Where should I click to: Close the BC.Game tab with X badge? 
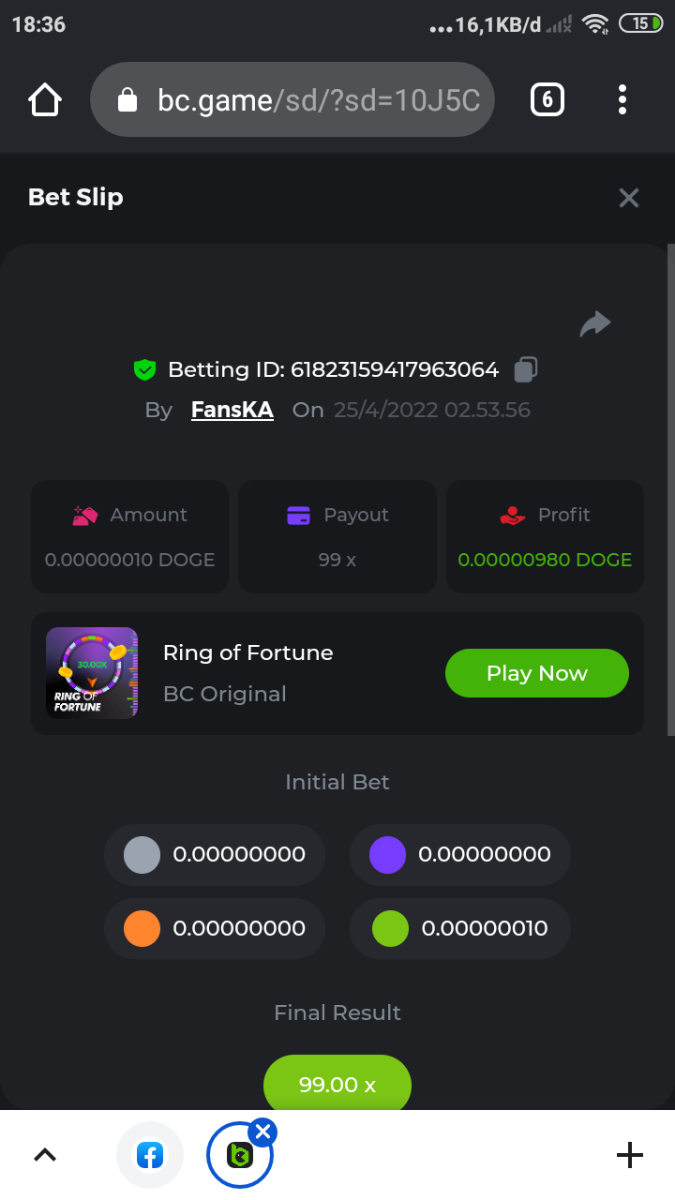pos(263,1132)
